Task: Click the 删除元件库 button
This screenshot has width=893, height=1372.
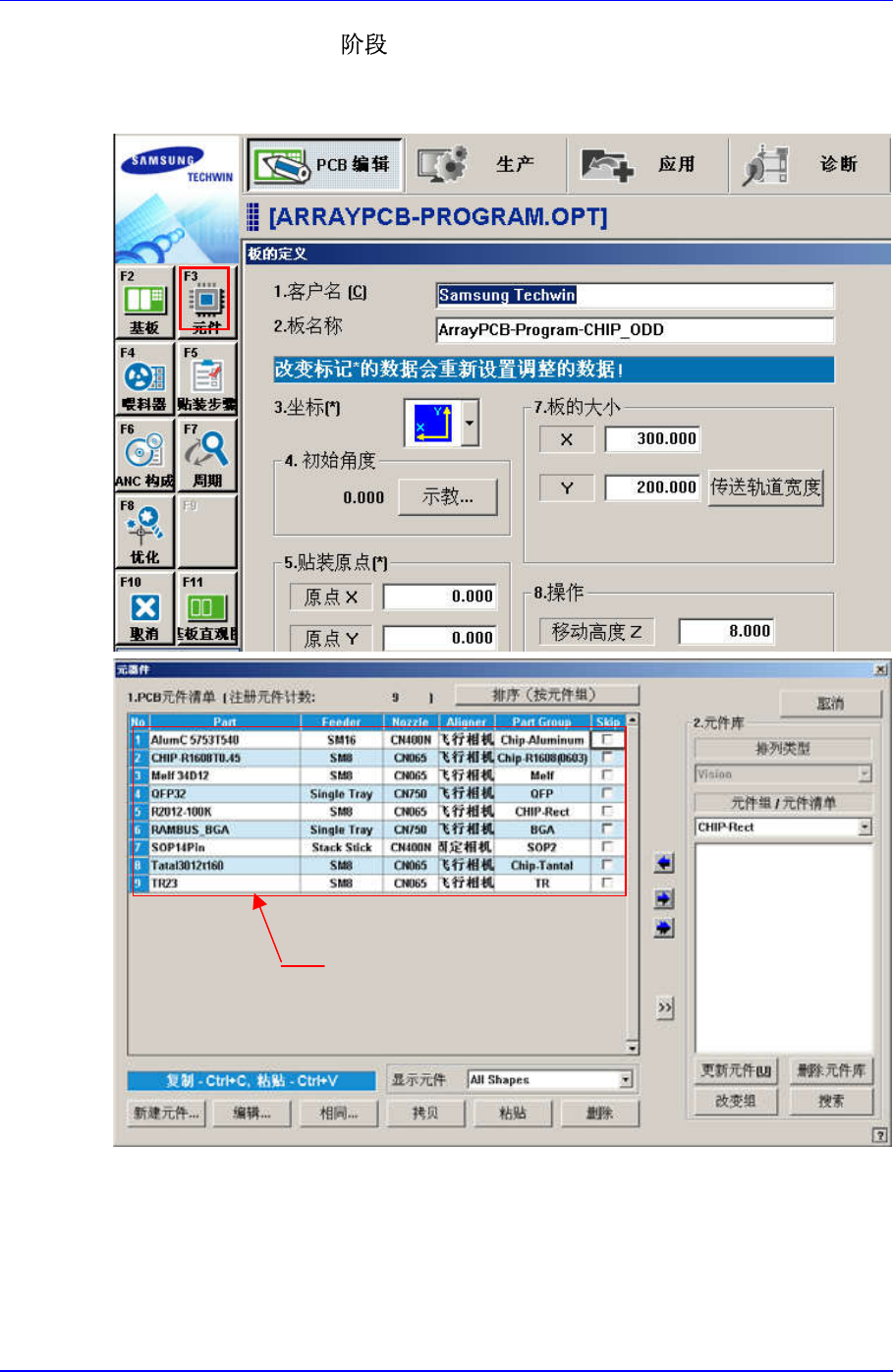Action: [831, 1070]
